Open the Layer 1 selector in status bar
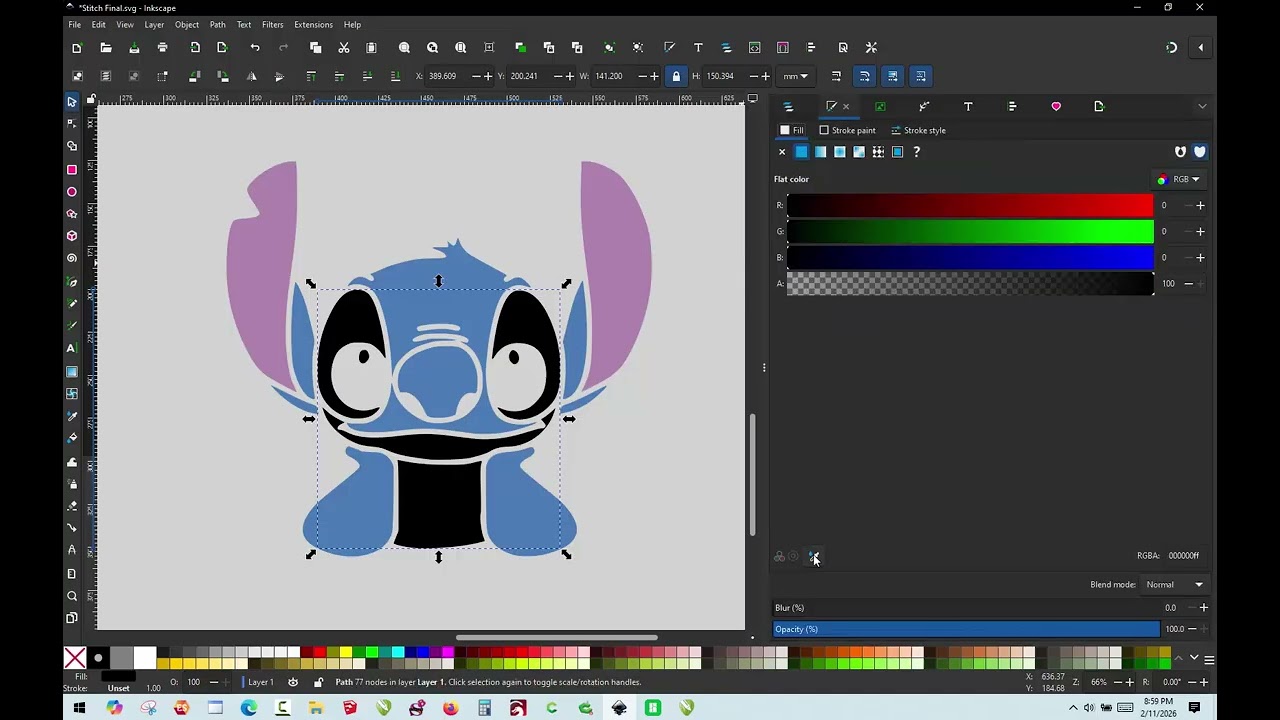This screenshot has height=720, width=1280. (x=261, y=682)
